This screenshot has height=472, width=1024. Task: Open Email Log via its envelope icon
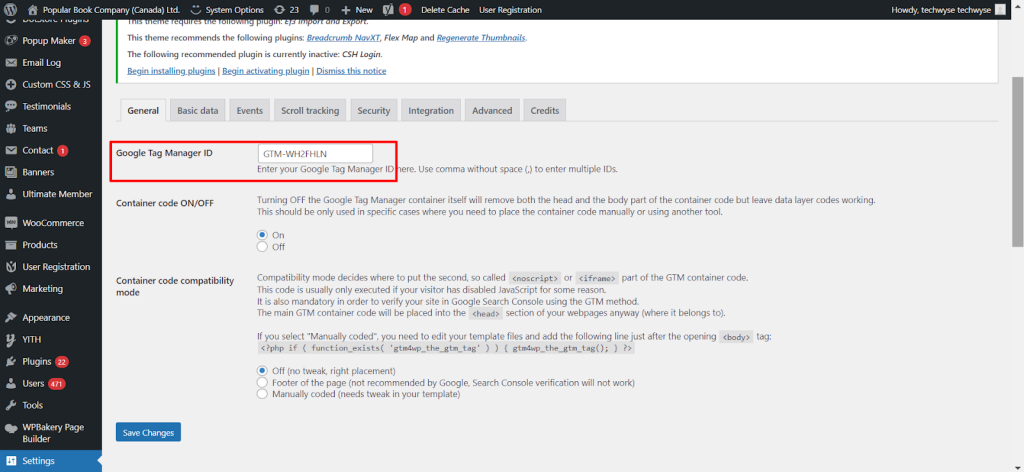[11, 62]
